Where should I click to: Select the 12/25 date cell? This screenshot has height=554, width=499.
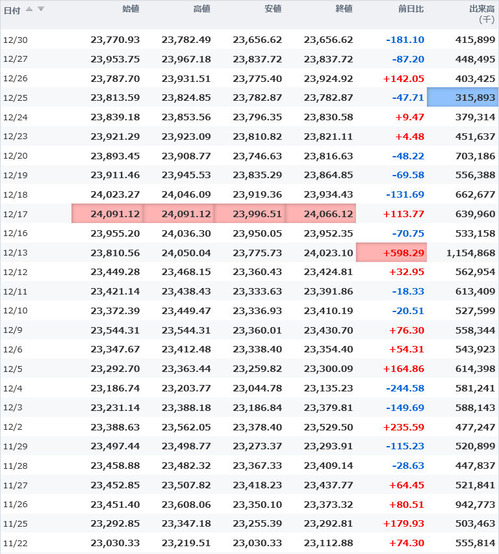tap(15, 98)
